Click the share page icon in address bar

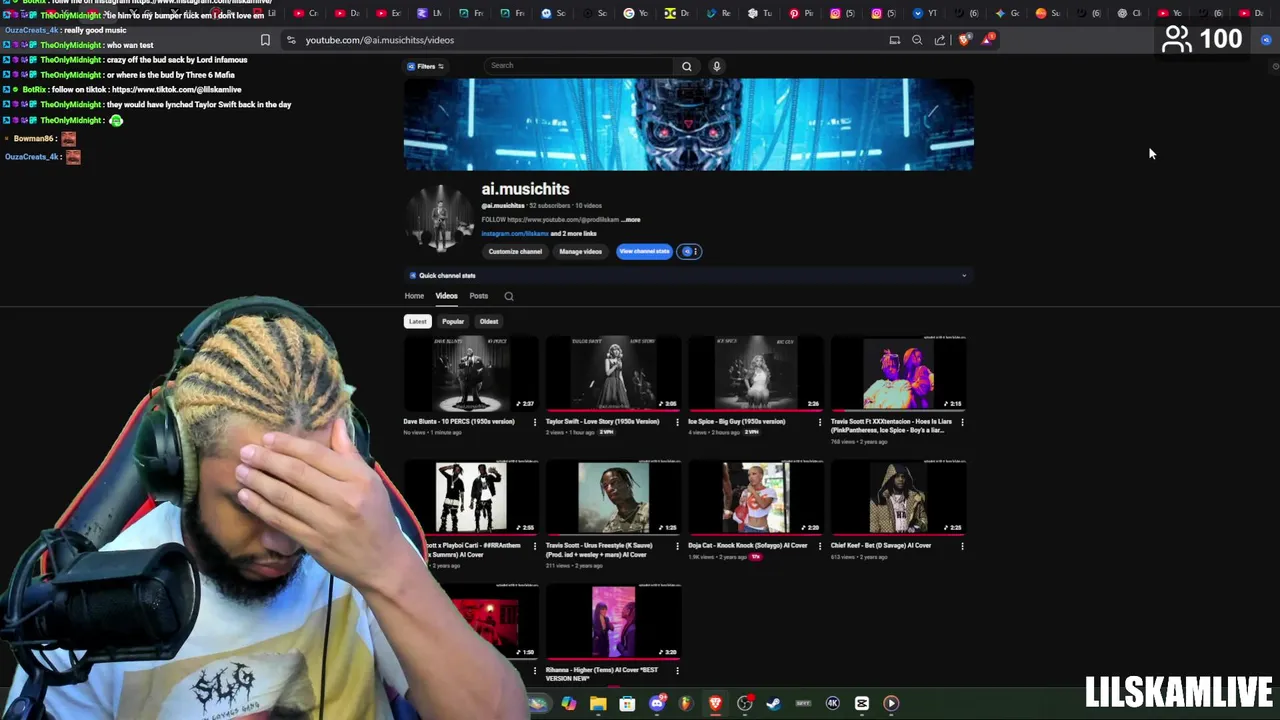[940, 40]
